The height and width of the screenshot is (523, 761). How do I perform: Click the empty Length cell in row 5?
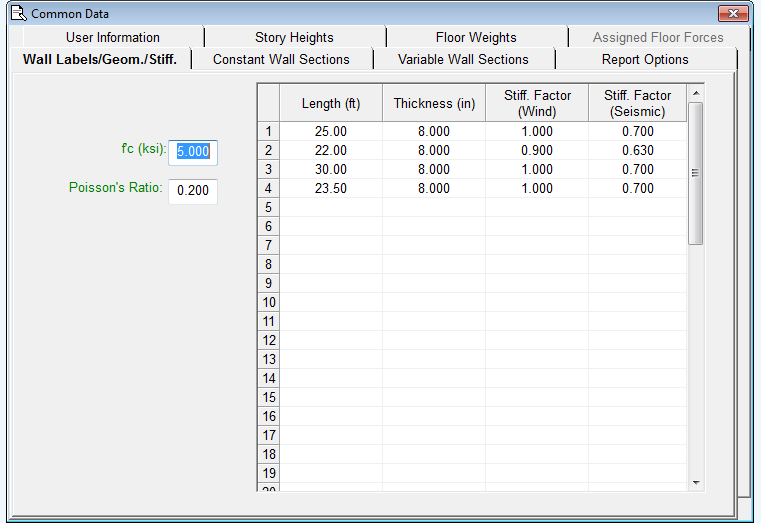pyautogui.click(x=330, y=207)
